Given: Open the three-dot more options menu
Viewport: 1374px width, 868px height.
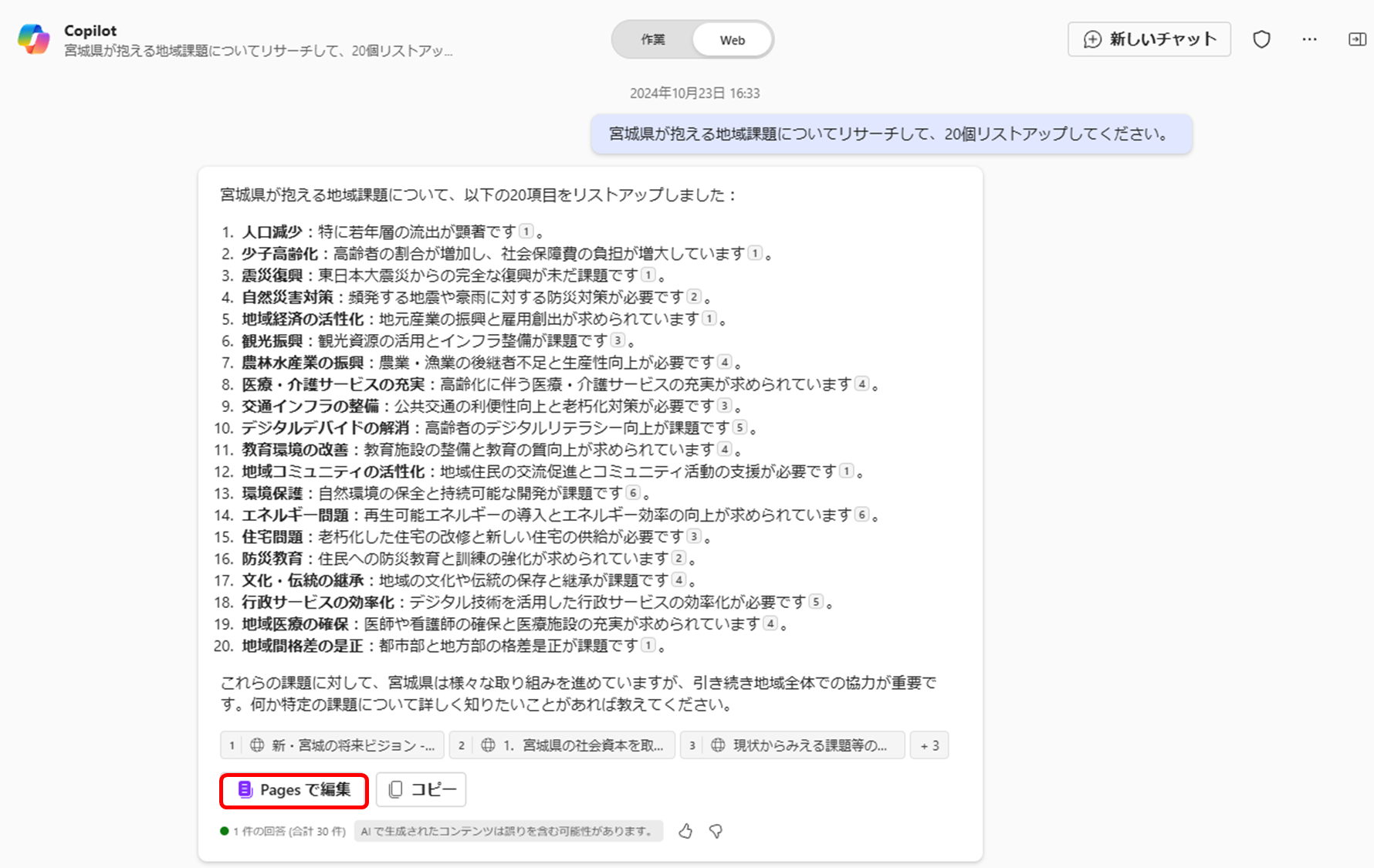Looking at the screenshot, I should coord(1309,39).
